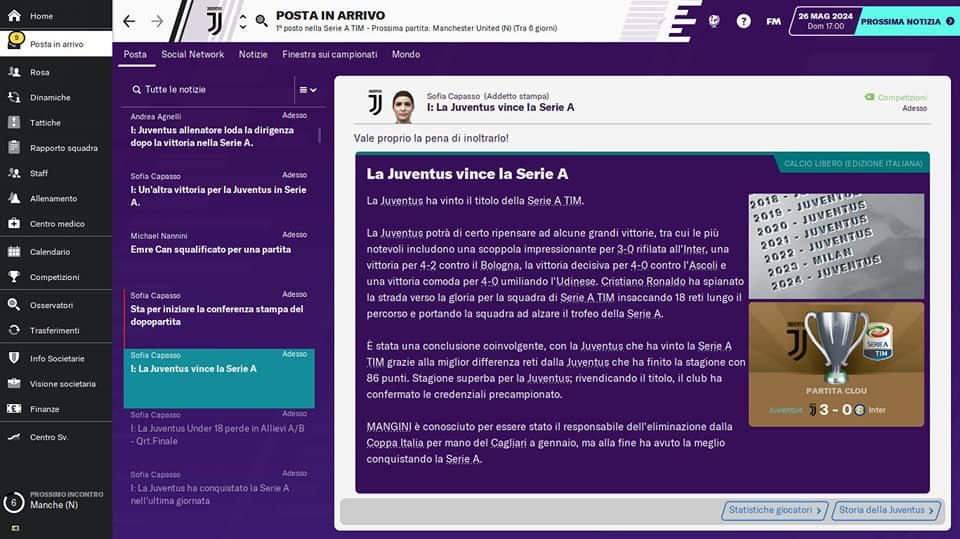The image size is (960, 539).
Task: Click the Ascoli link in article
Action: pos(703,266)
